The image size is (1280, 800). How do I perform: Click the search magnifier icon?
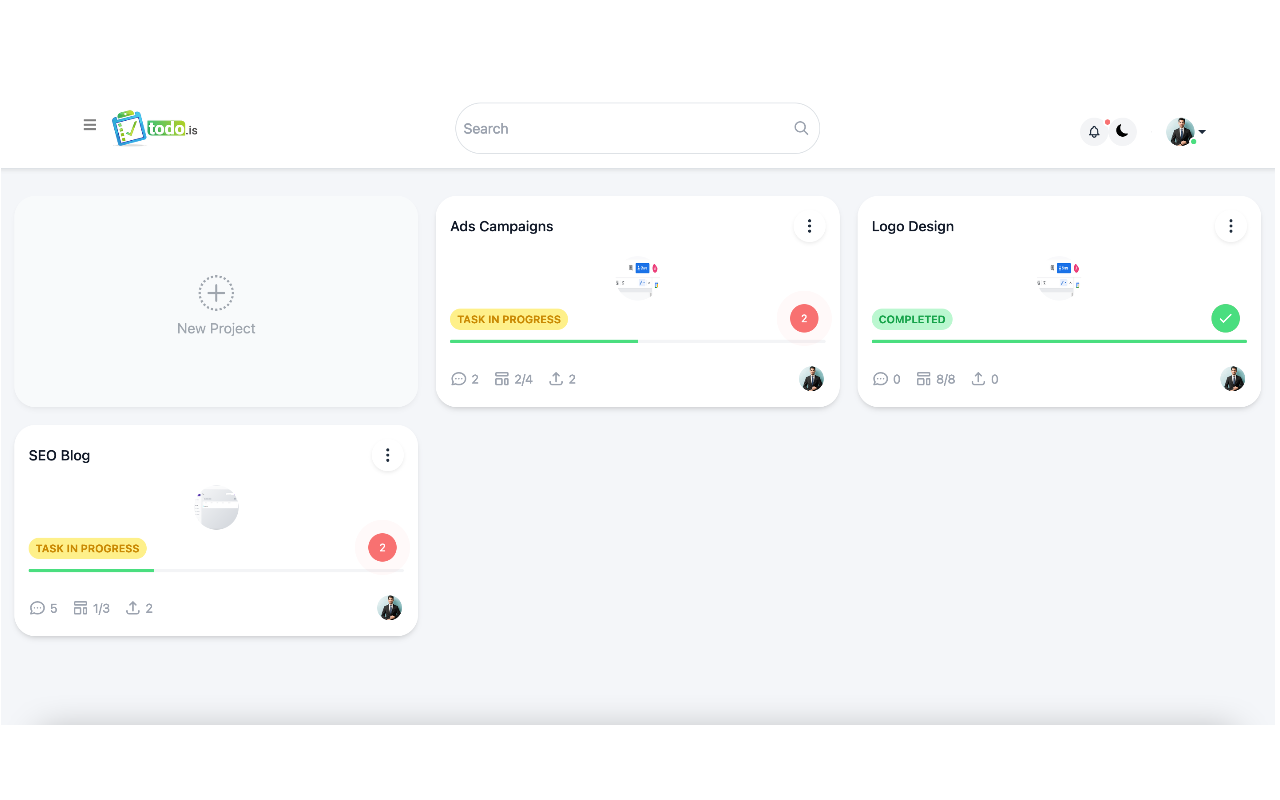point(800,128)
